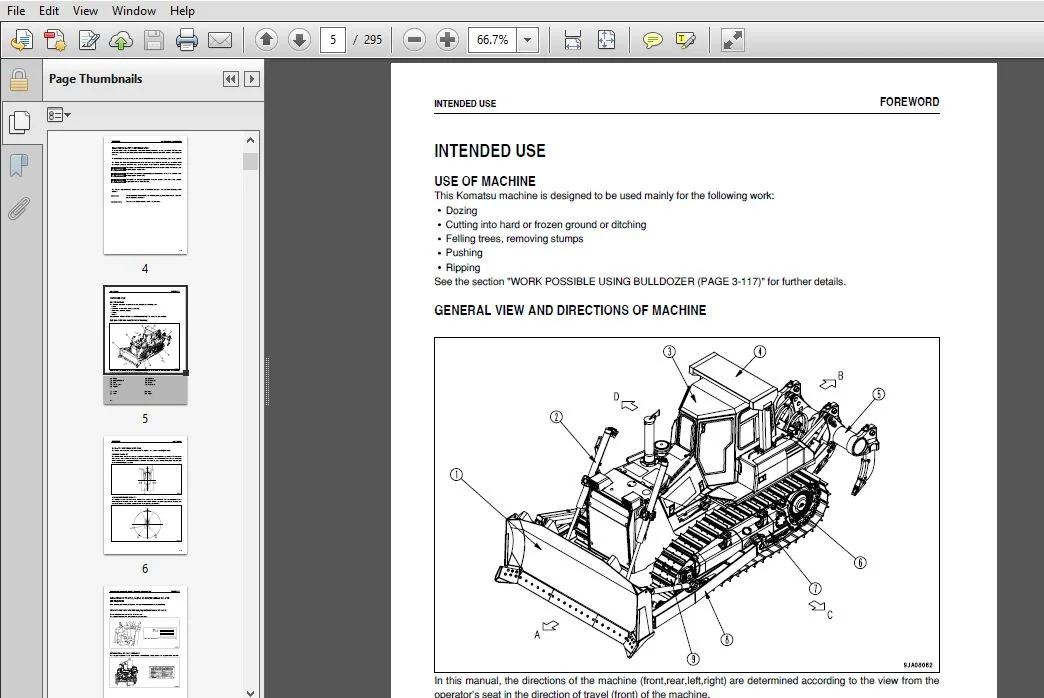Select page 6 thumbnail
Screen dimensions: 1044x698
point(145,495)
